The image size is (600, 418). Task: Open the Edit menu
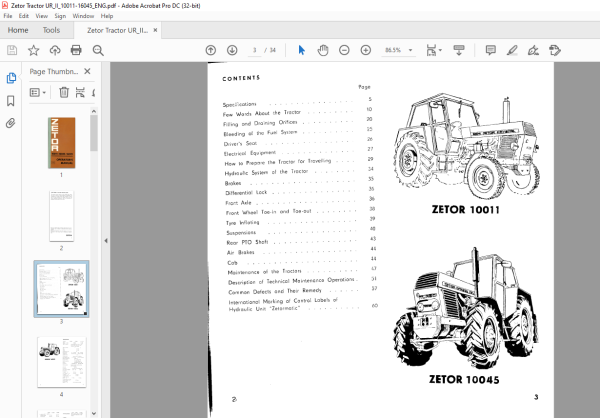pos(24,16)
